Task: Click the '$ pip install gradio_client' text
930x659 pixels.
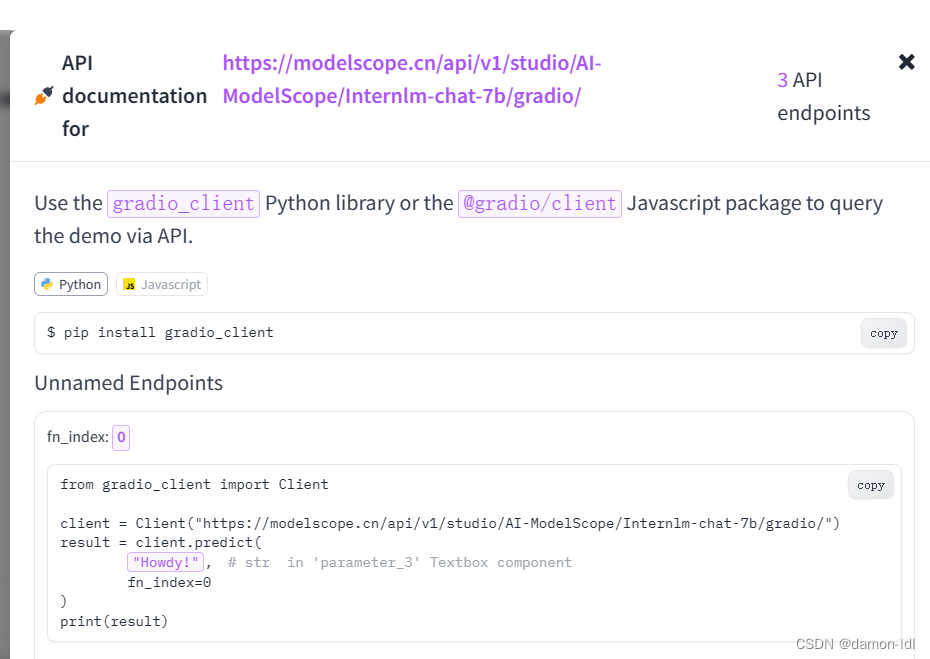Action: click(x=160, y=333)
